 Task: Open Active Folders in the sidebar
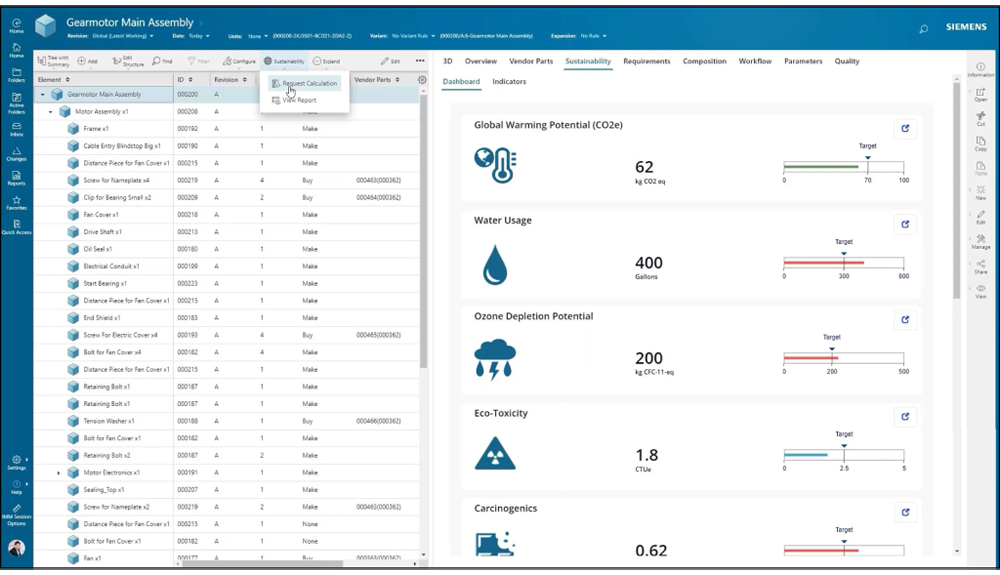pyautogui.click(x=17, y=103)
